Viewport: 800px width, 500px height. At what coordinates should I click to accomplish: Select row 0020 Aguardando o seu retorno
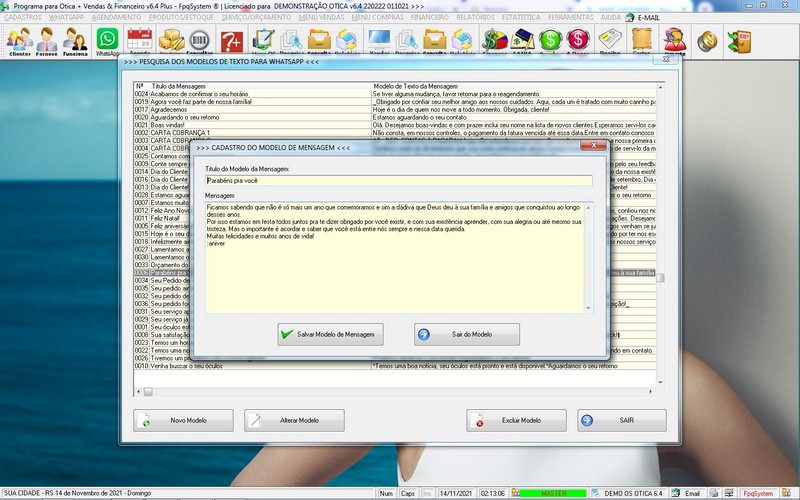(394, 117)
